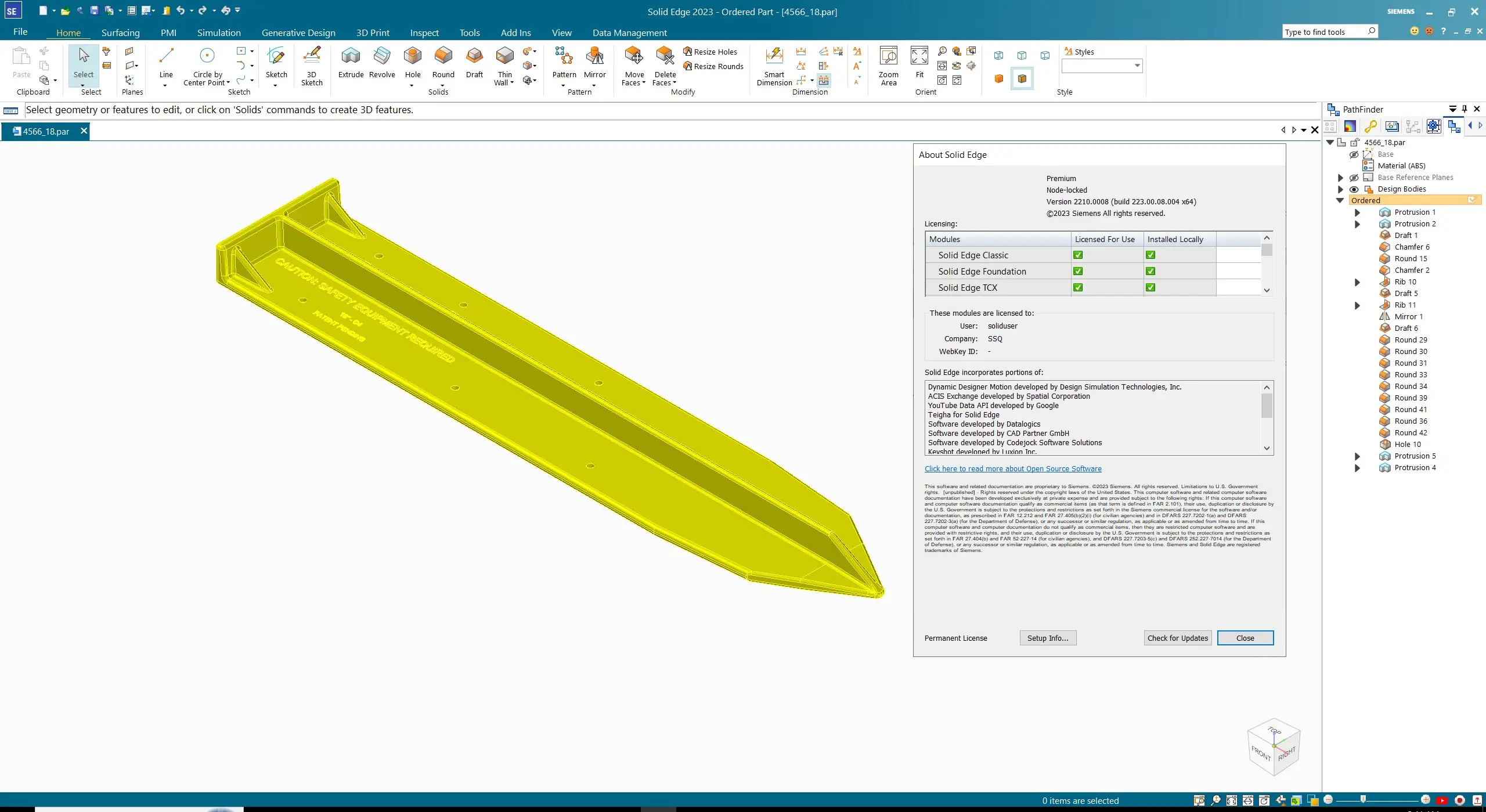Click the zoom in plus button

tap(1425, 800)
